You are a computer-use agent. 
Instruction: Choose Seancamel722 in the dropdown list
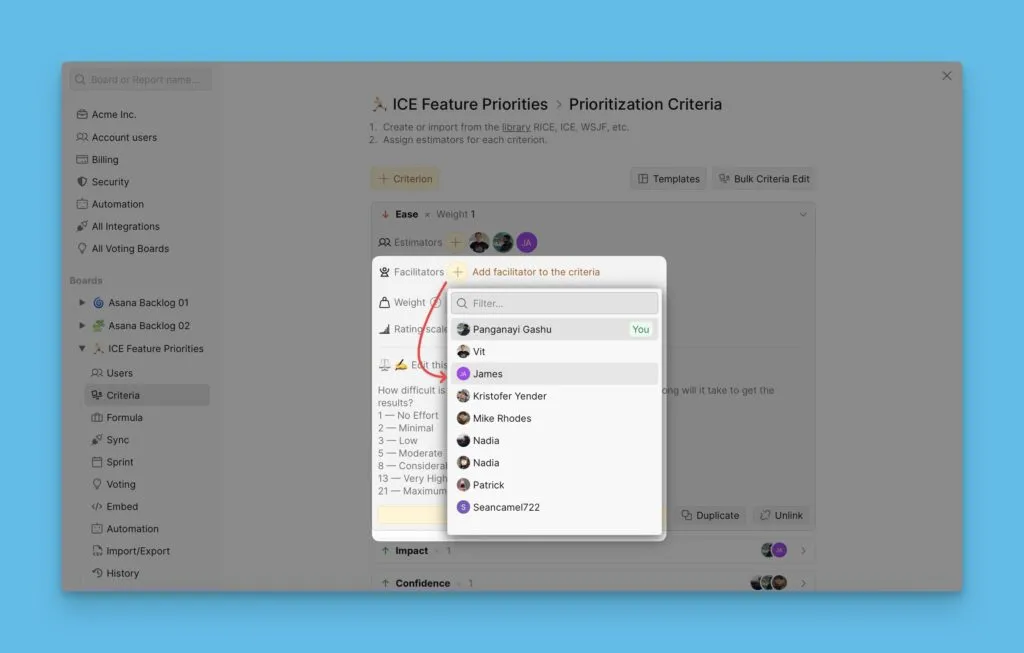click(554, 507)
